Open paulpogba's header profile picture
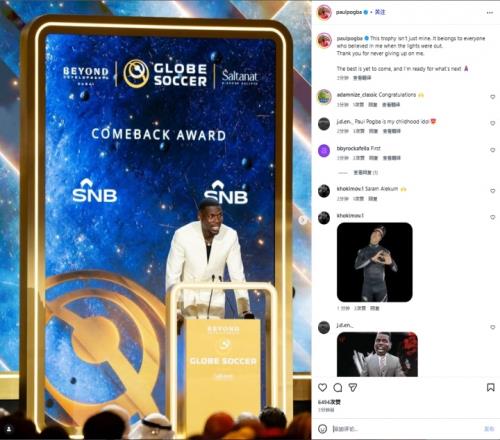Image resolution: width=500 pixels, height=440 pixels. (324, 13)
